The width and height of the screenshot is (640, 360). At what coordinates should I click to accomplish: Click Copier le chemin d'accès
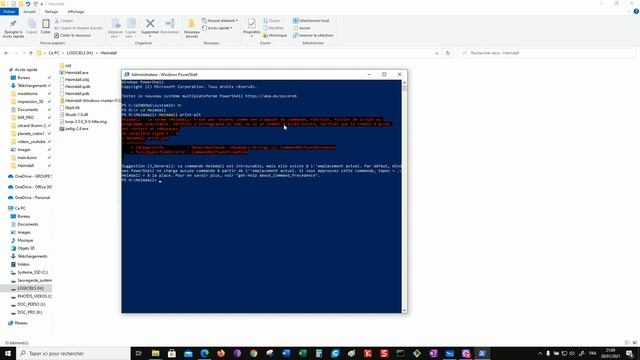78,28
